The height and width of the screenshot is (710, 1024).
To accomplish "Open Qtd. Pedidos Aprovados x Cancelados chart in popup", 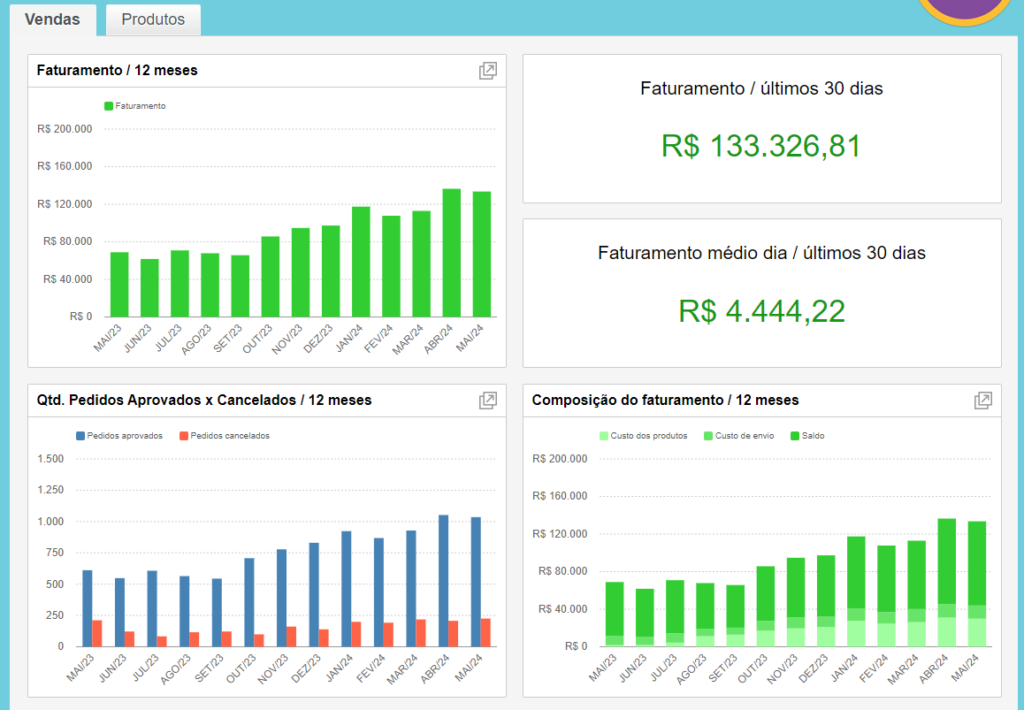I will tap(488, 400).
